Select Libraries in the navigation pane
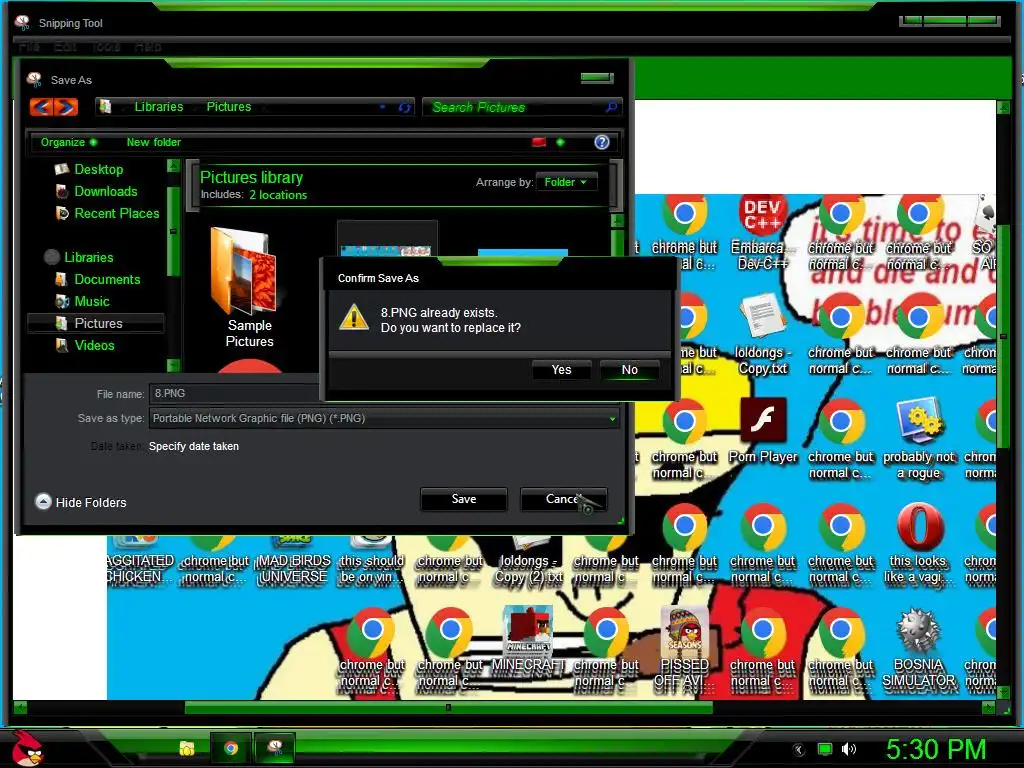The image size is (1024, 768). (88, 257)
